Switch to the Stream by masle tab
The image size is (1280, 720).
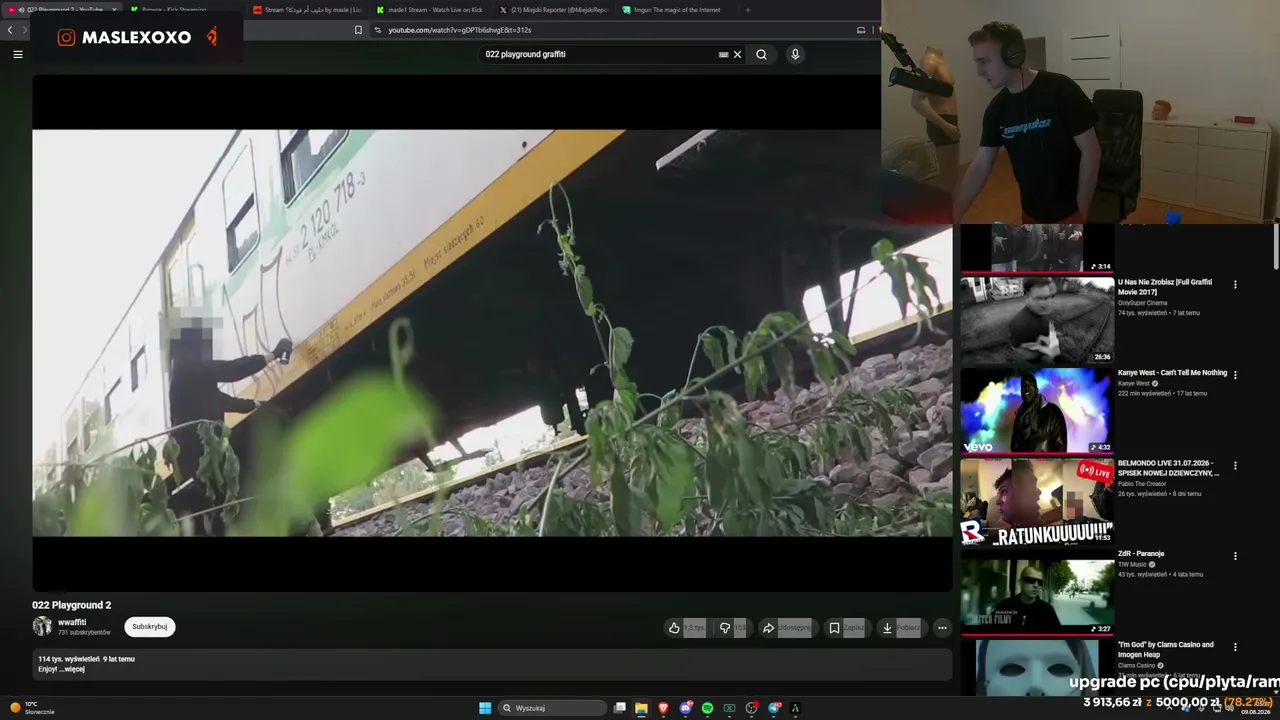(x=308, y=10)
